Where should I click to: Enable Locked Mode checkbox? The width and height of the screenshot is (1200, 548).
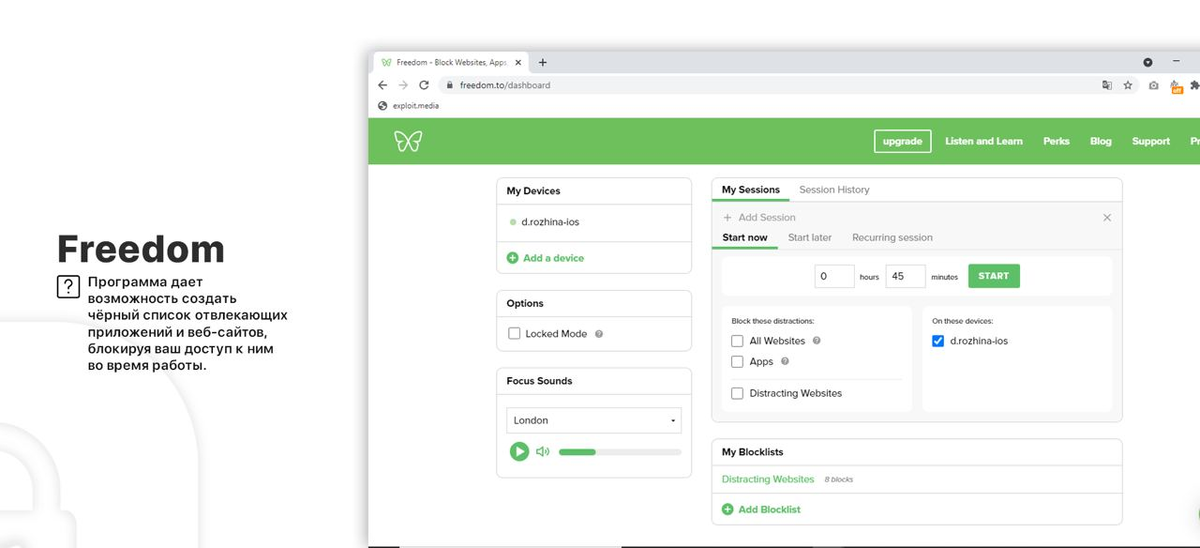514,334
